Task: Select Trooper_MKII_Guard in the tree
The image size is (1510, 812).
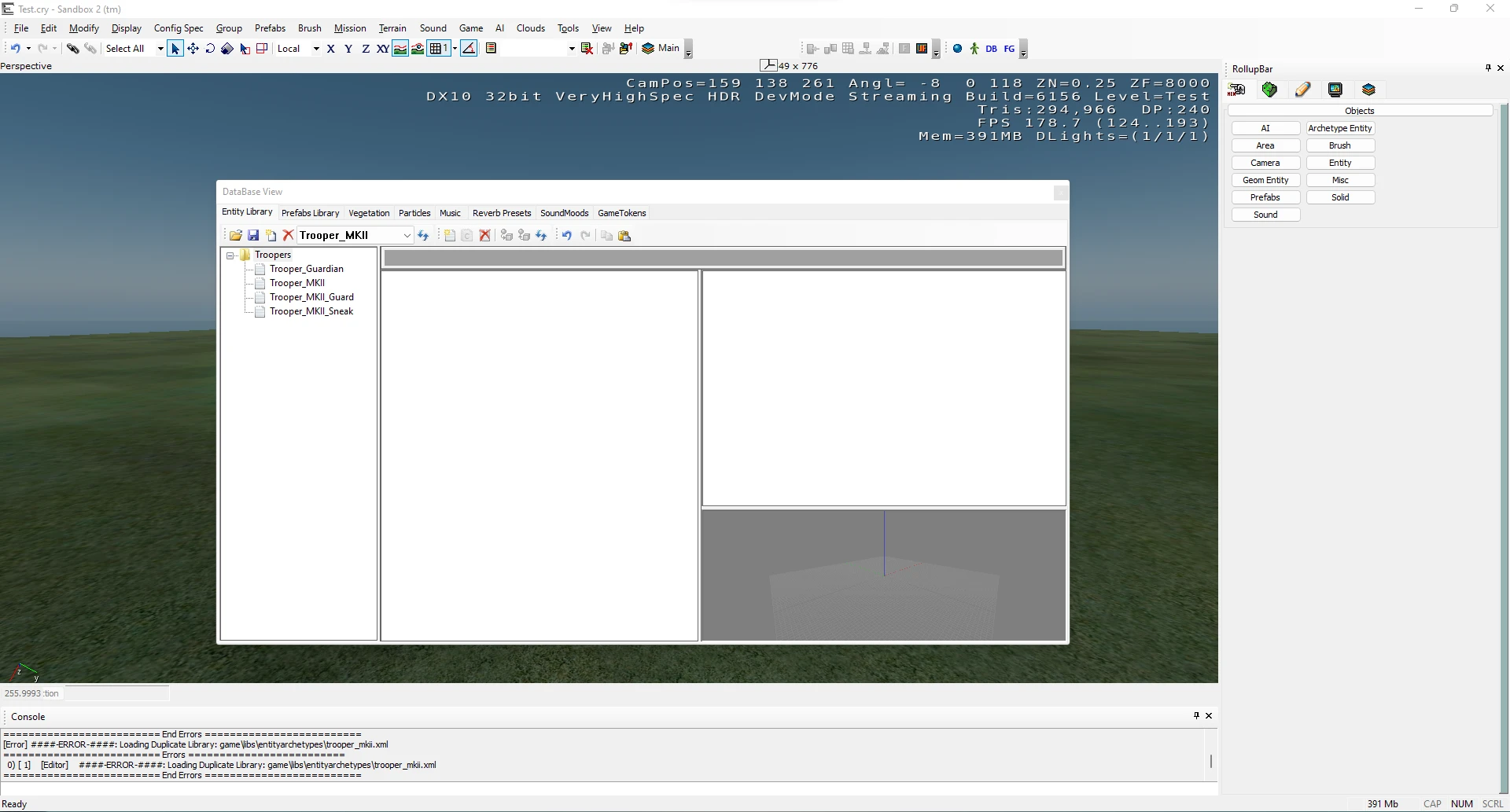Action: pos(311,297)
